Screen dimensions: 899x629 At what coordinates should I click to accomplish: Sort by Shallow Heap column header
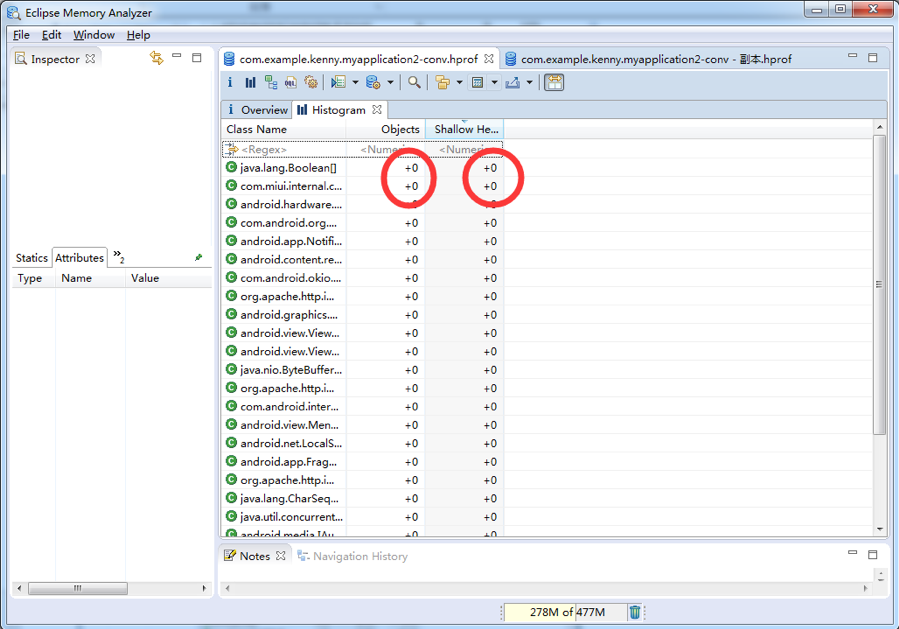[x=464, y=129]
